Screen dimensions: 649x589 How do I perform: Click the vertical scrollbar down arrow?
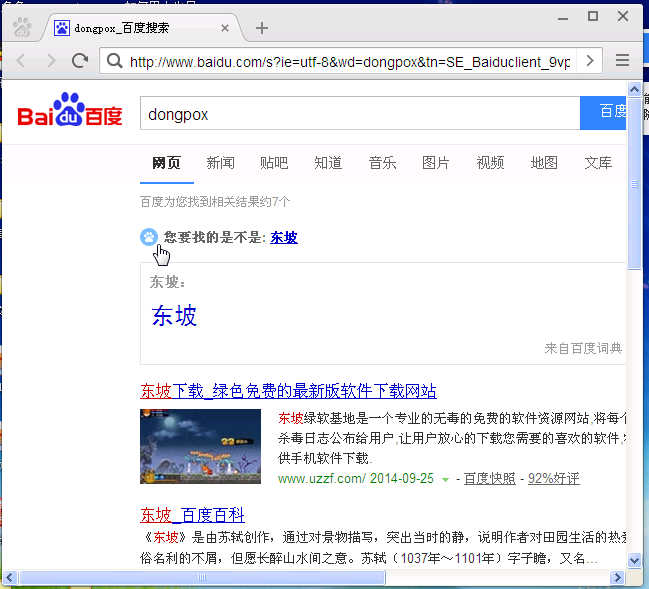634,560
